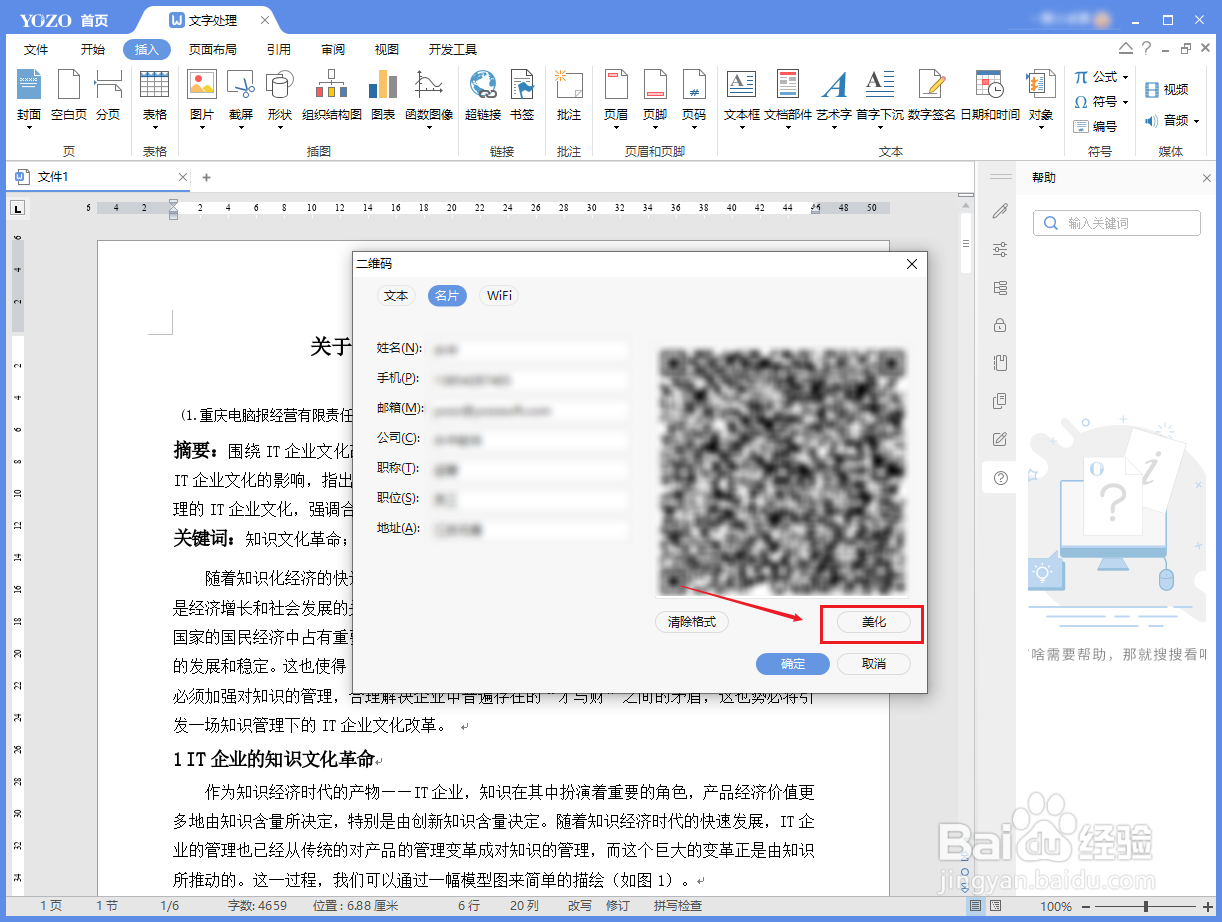Insert a 视频 video
1222x922 pixels.
pyautogui.click(x=1166, y=90)
